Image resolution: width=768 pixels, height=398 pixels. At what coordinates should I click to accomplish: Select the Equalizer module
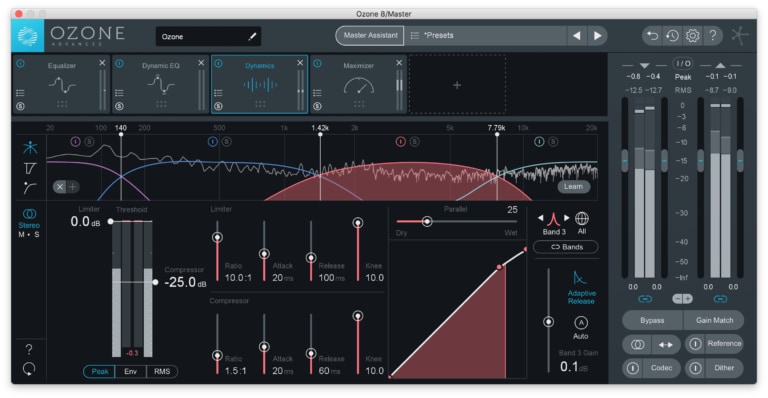[61, 84]
